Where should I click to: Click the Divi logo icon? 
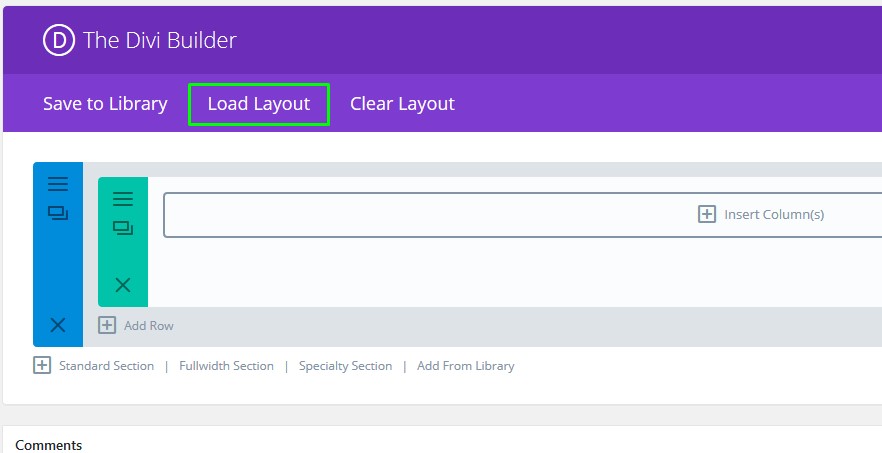point(59,40)
